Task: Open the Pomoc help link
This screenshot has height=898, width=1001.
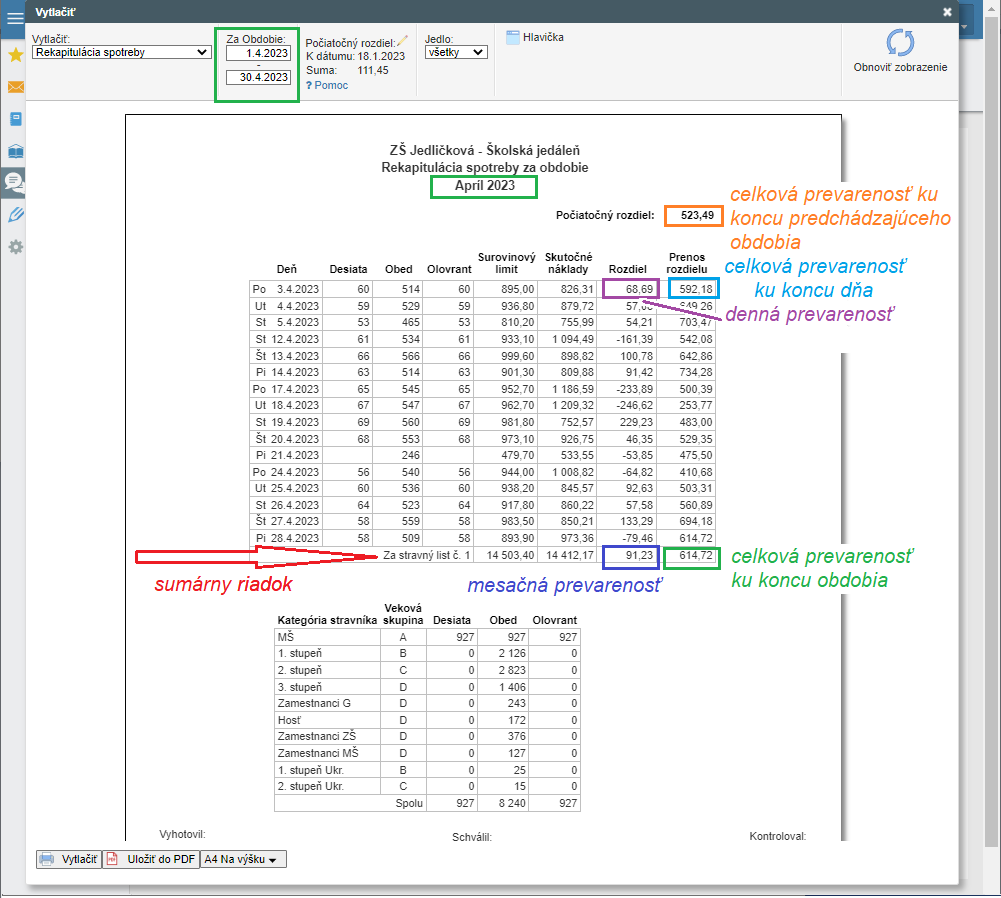Action: click(x=327, y=86)
